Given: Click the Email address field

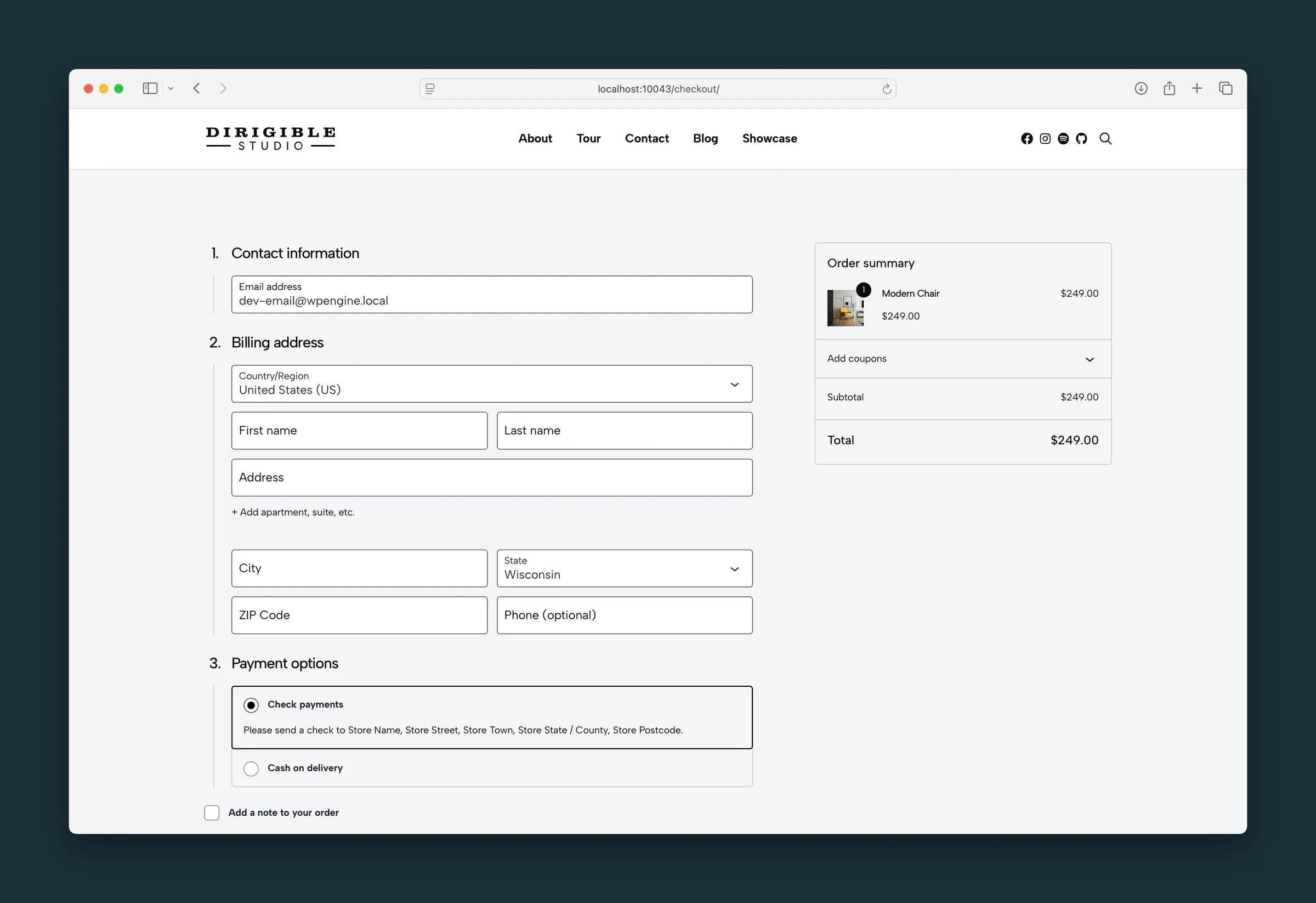Looking at the screenshot, I should [x=492, y=295].
